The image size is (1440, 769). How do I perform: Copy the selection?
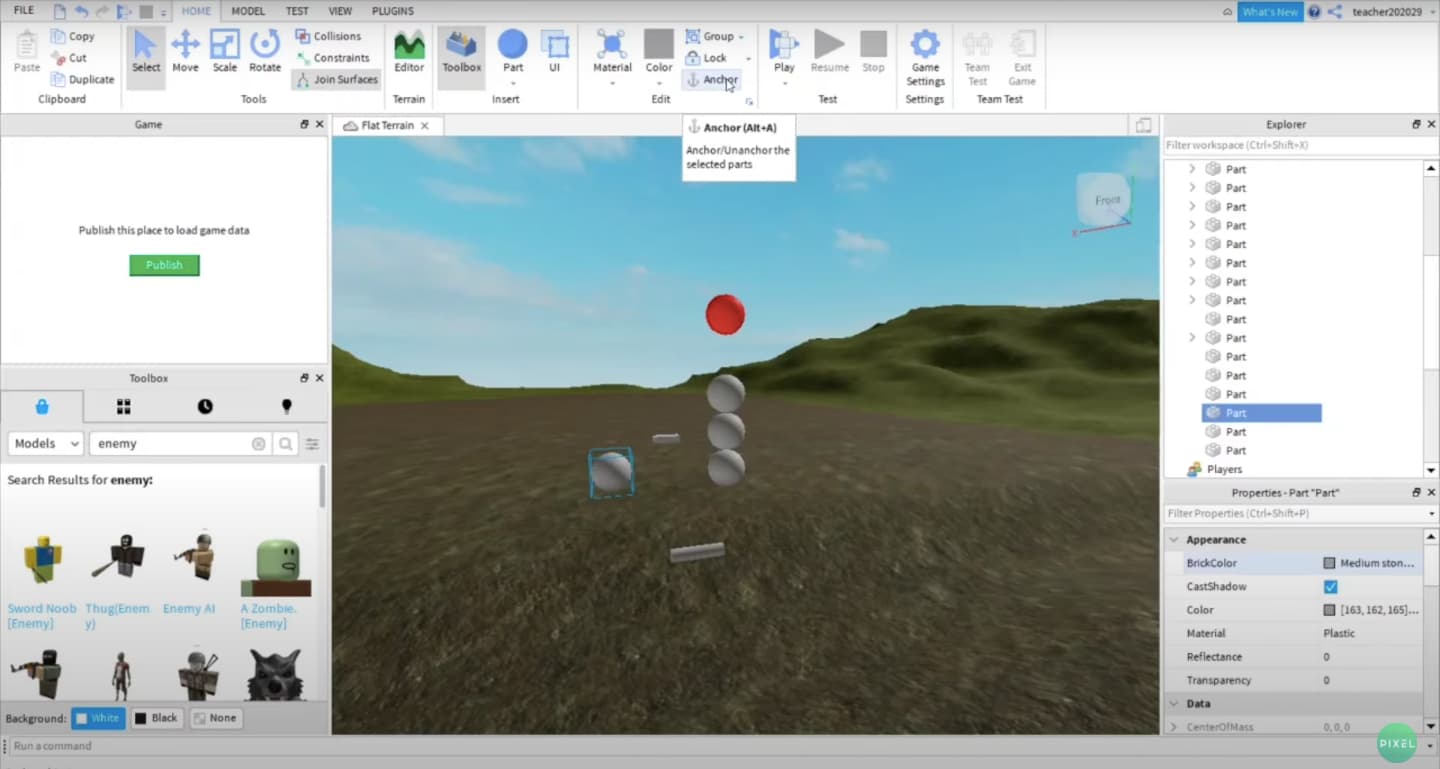(73, 36)
